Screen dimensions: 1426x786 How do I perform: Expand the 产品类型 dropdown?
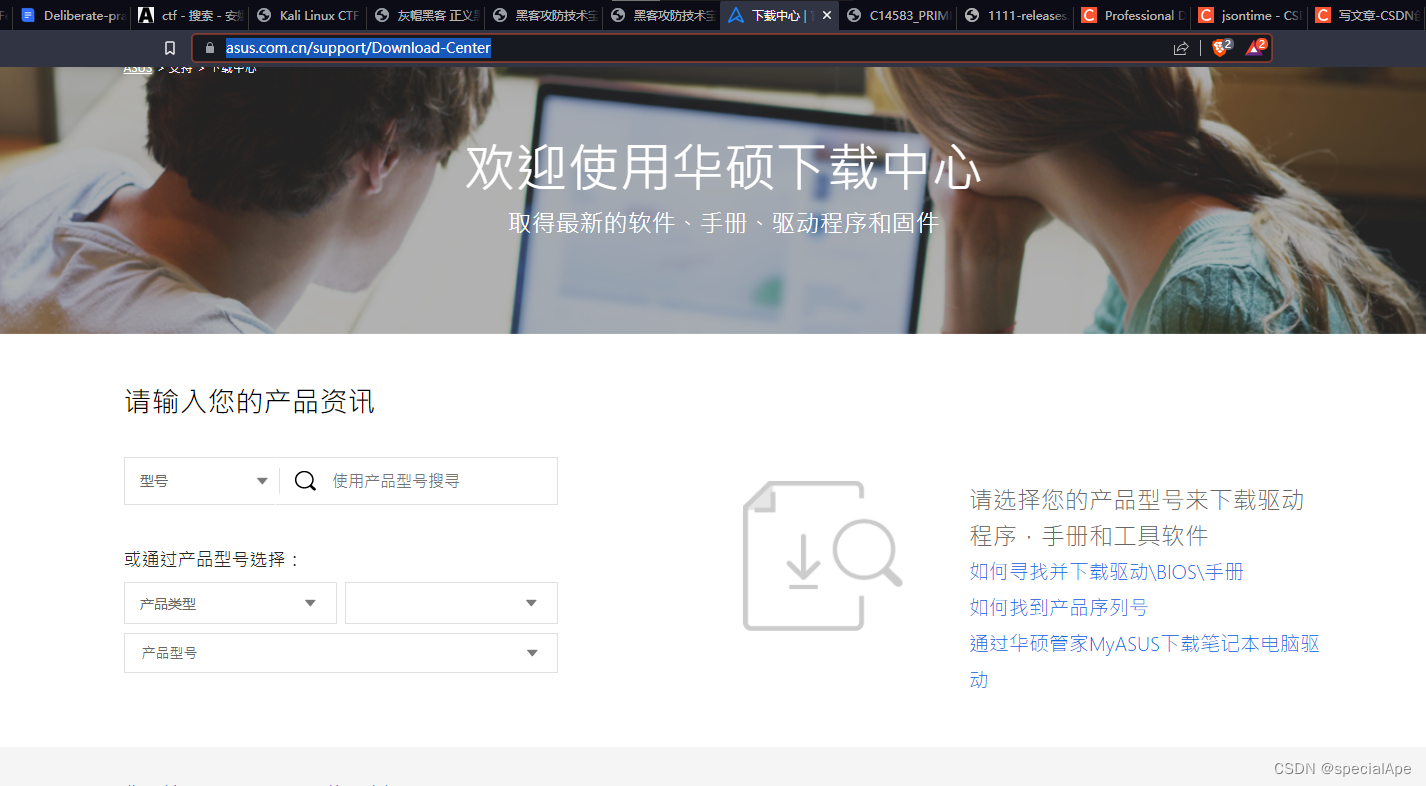pyautogui.click(x=230, y=603)
